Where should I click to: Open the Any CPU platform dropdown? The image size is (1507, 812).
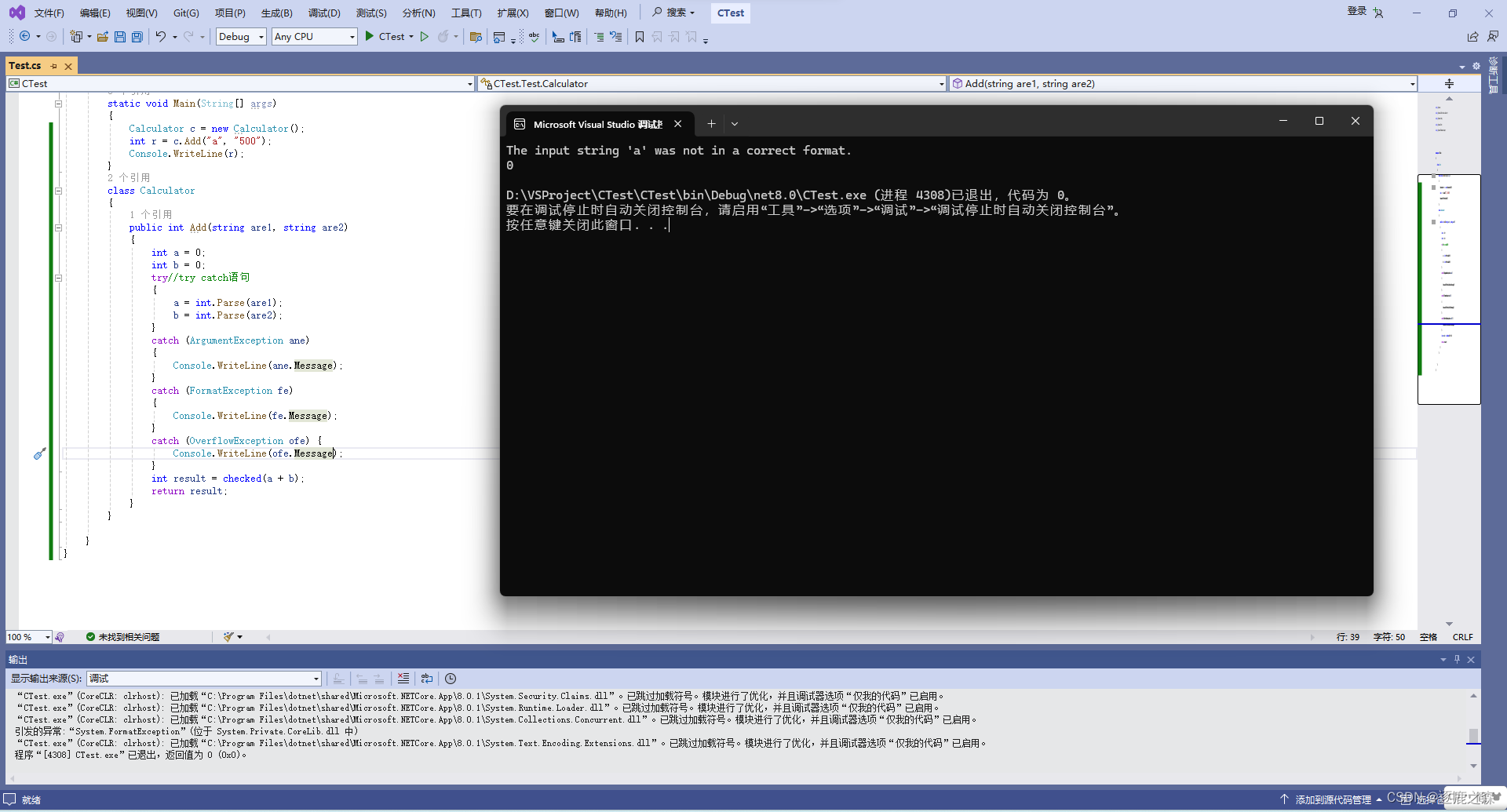[315, 36]
